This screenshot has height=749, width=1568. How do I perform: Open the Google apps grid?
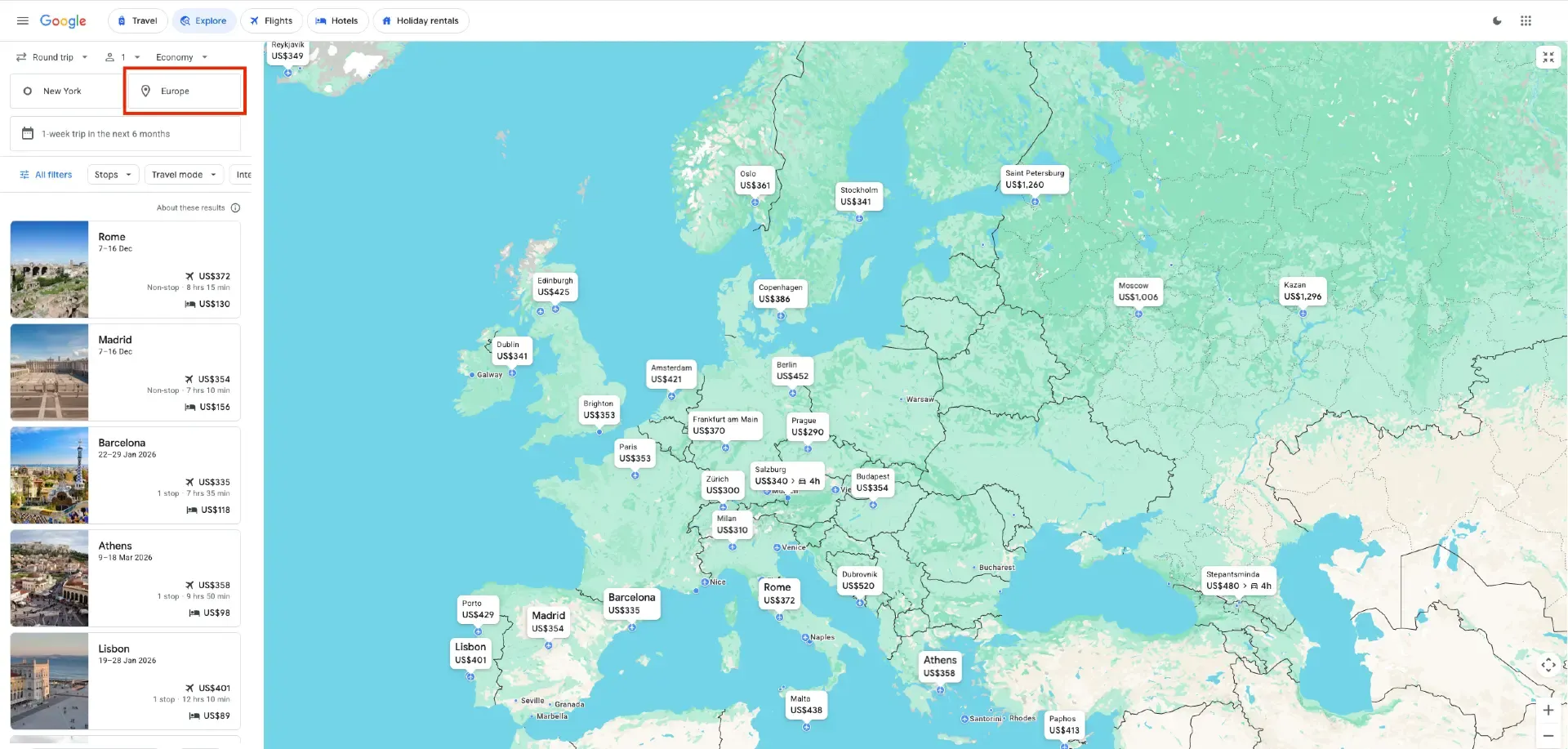[x=1526, y=20]
